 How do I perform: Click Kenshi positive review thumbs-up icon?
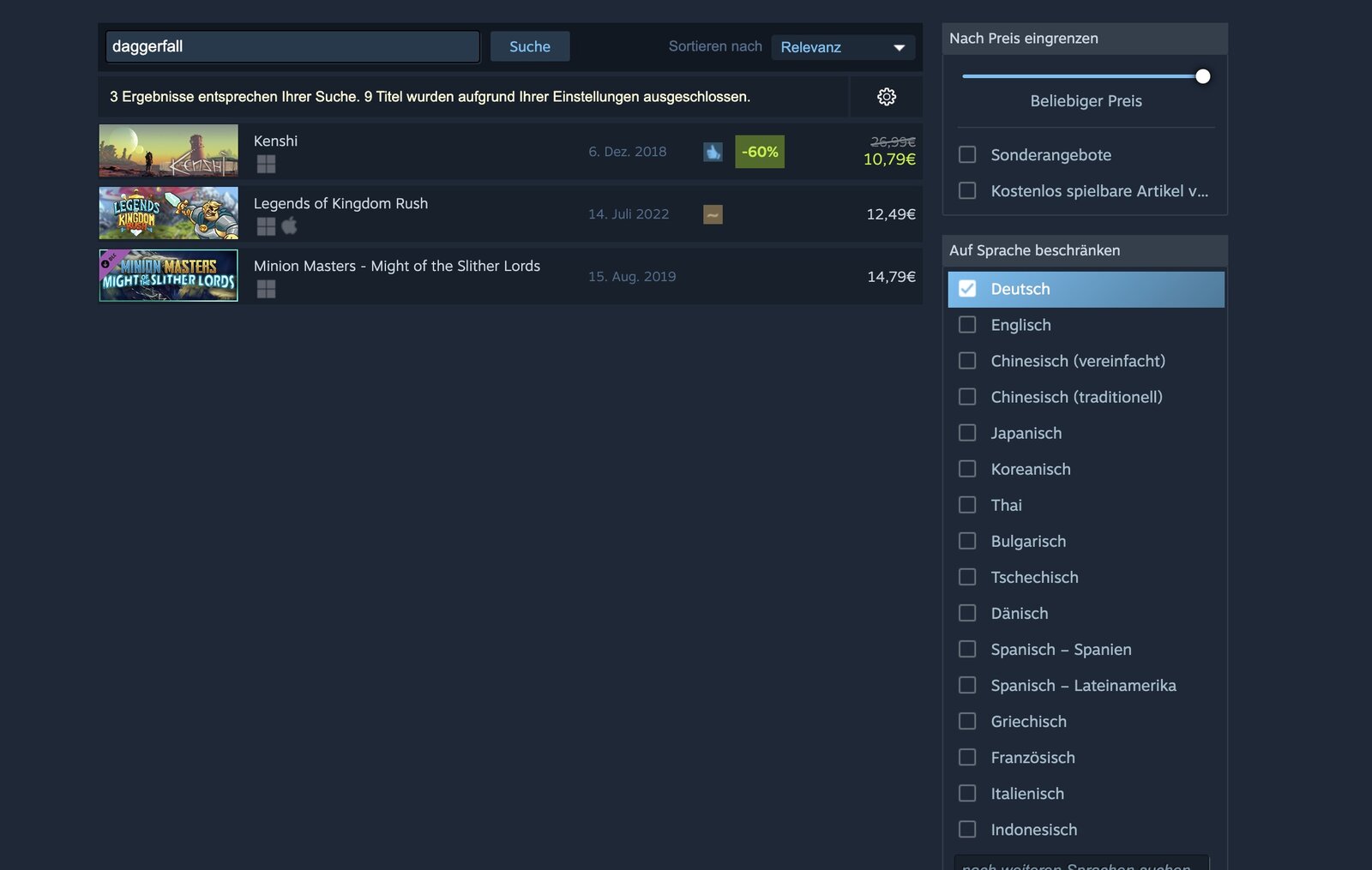(713, 152)
